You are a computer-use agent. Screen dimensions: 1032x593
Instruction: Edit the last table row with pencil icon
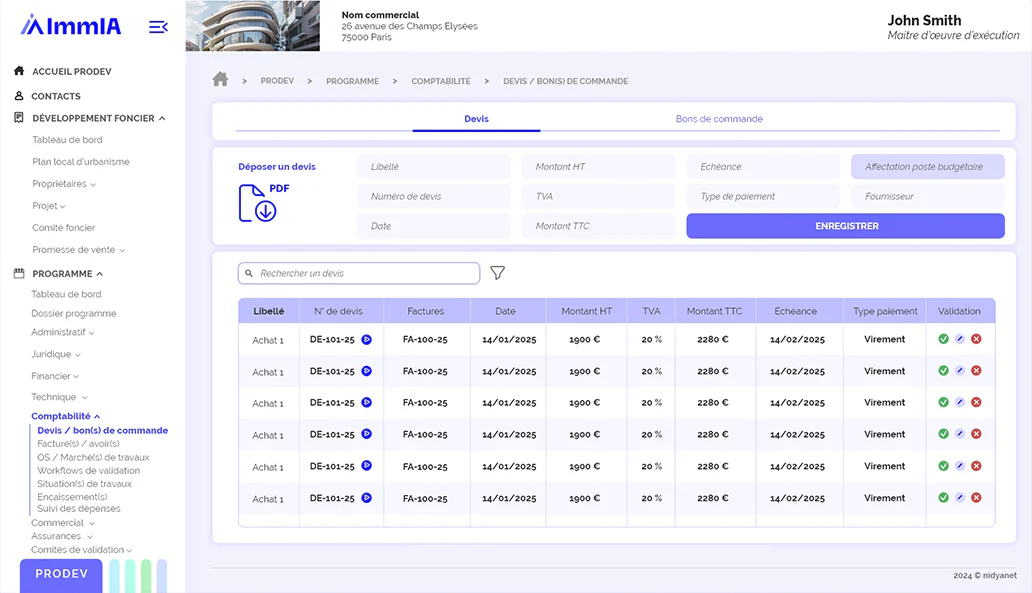pos(960,498)
